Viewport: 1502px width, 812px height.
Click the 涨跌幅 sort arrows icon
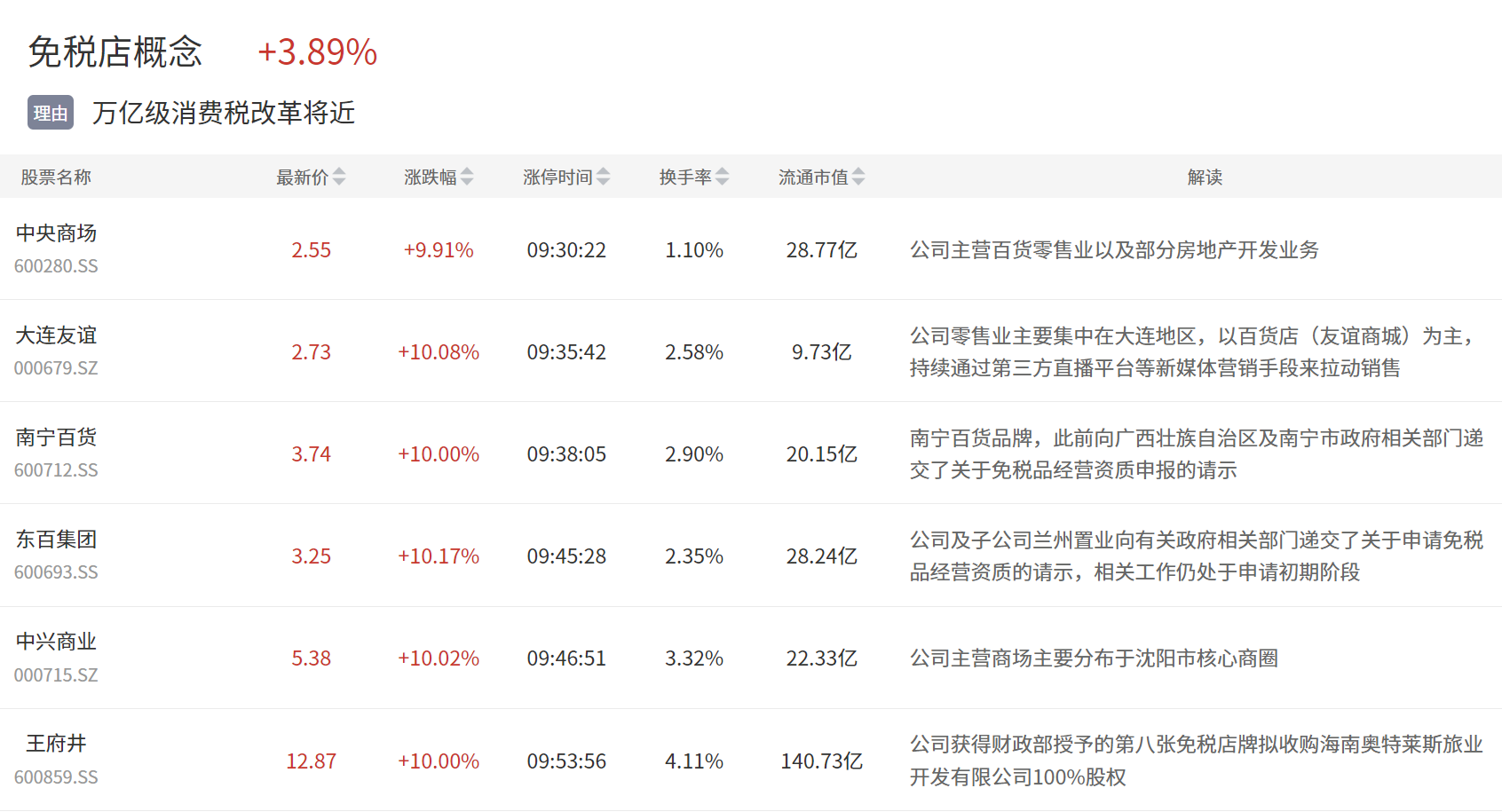click(x=467, y=177)
